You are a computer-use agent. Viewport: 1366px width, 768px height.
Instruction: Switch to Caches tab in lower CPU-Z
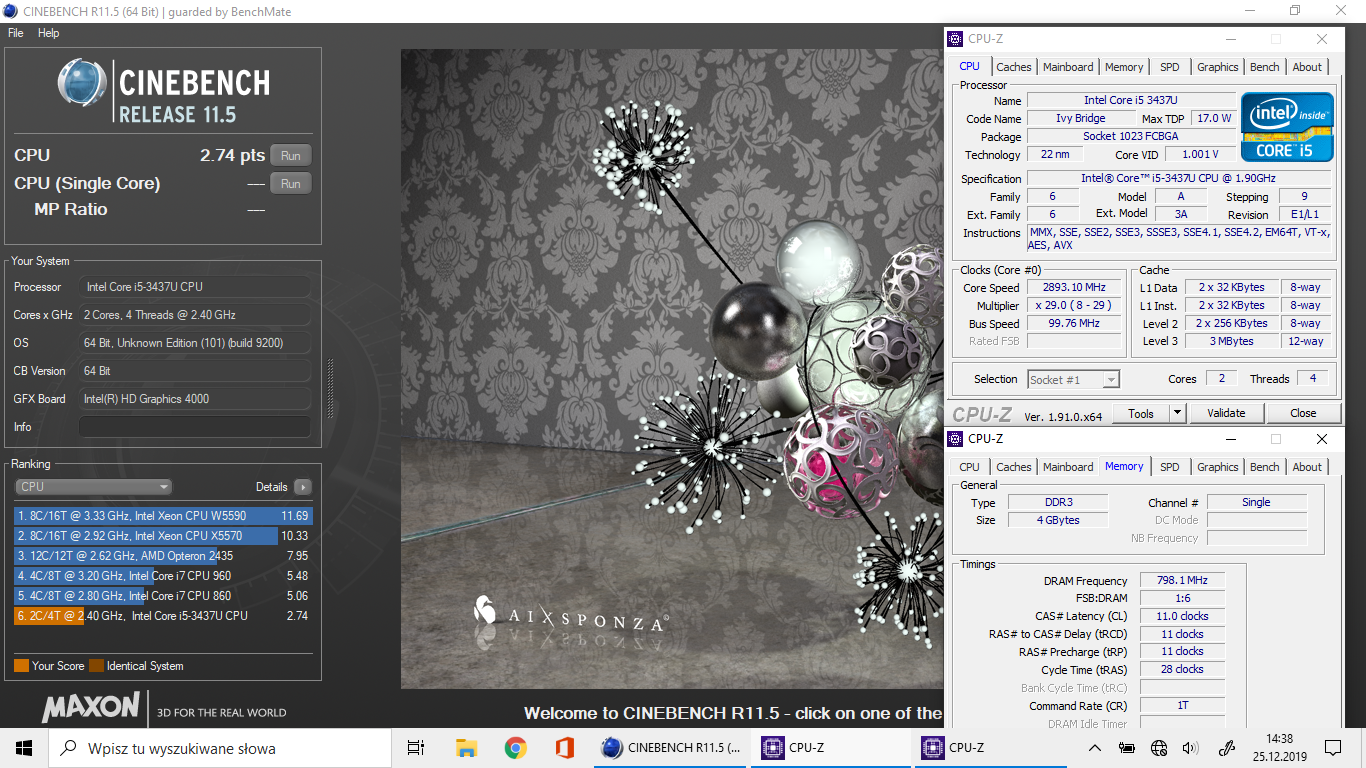tap(1013, 467)
